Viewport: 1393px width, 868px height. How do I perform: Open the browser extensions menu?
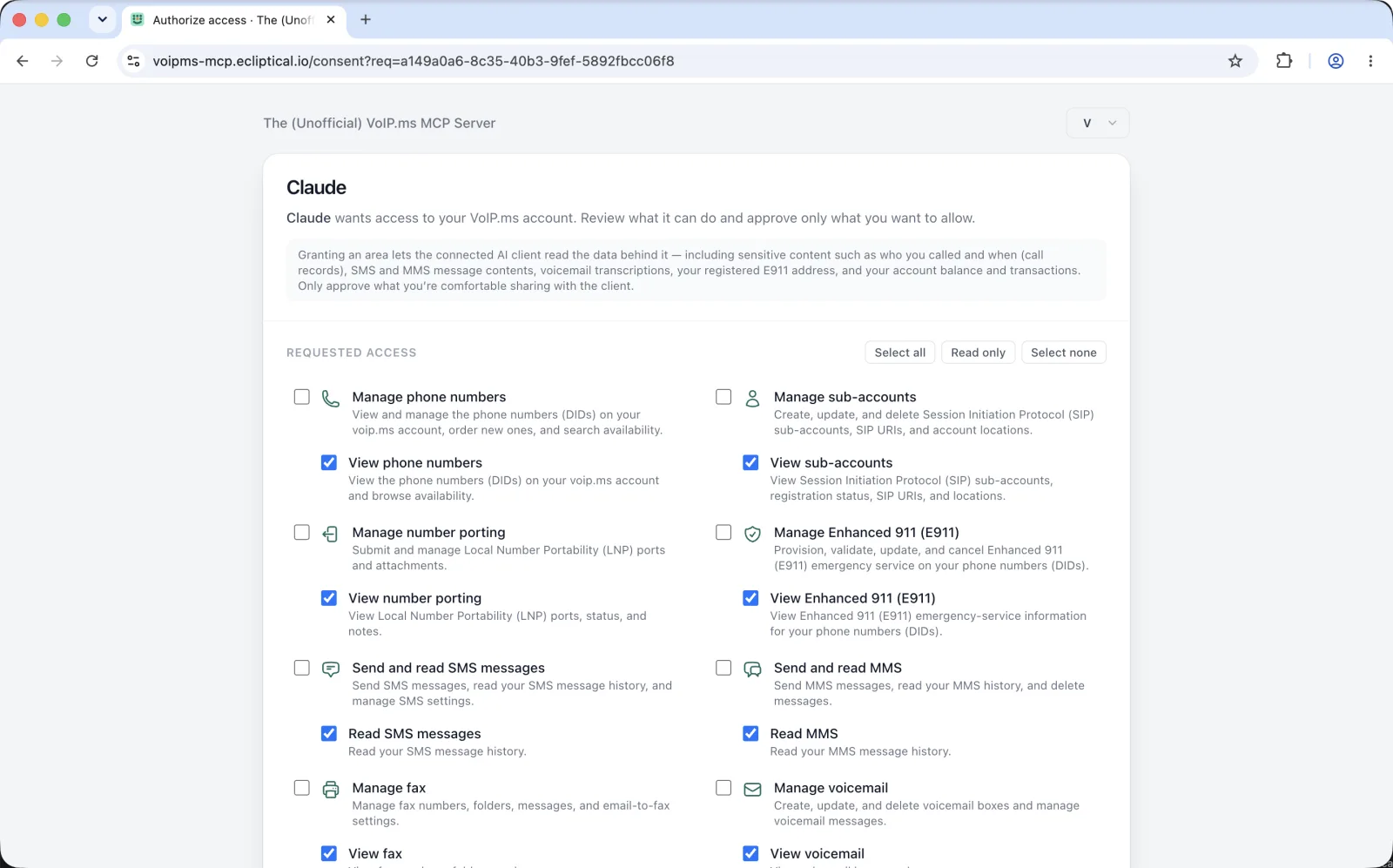(1284, 61)
